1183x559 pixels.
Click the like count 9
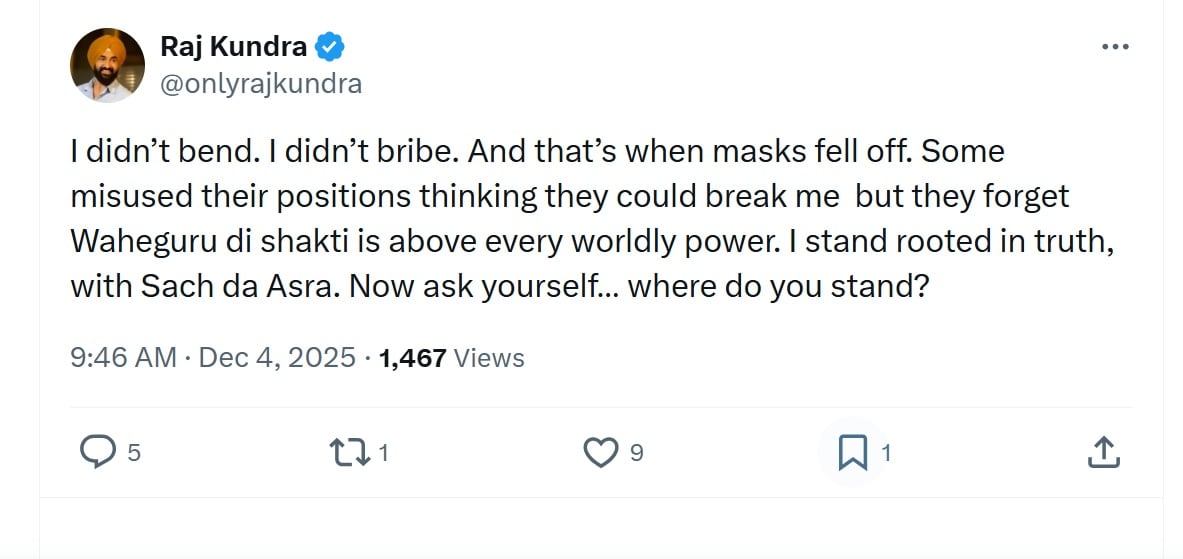tap(637, 453)
